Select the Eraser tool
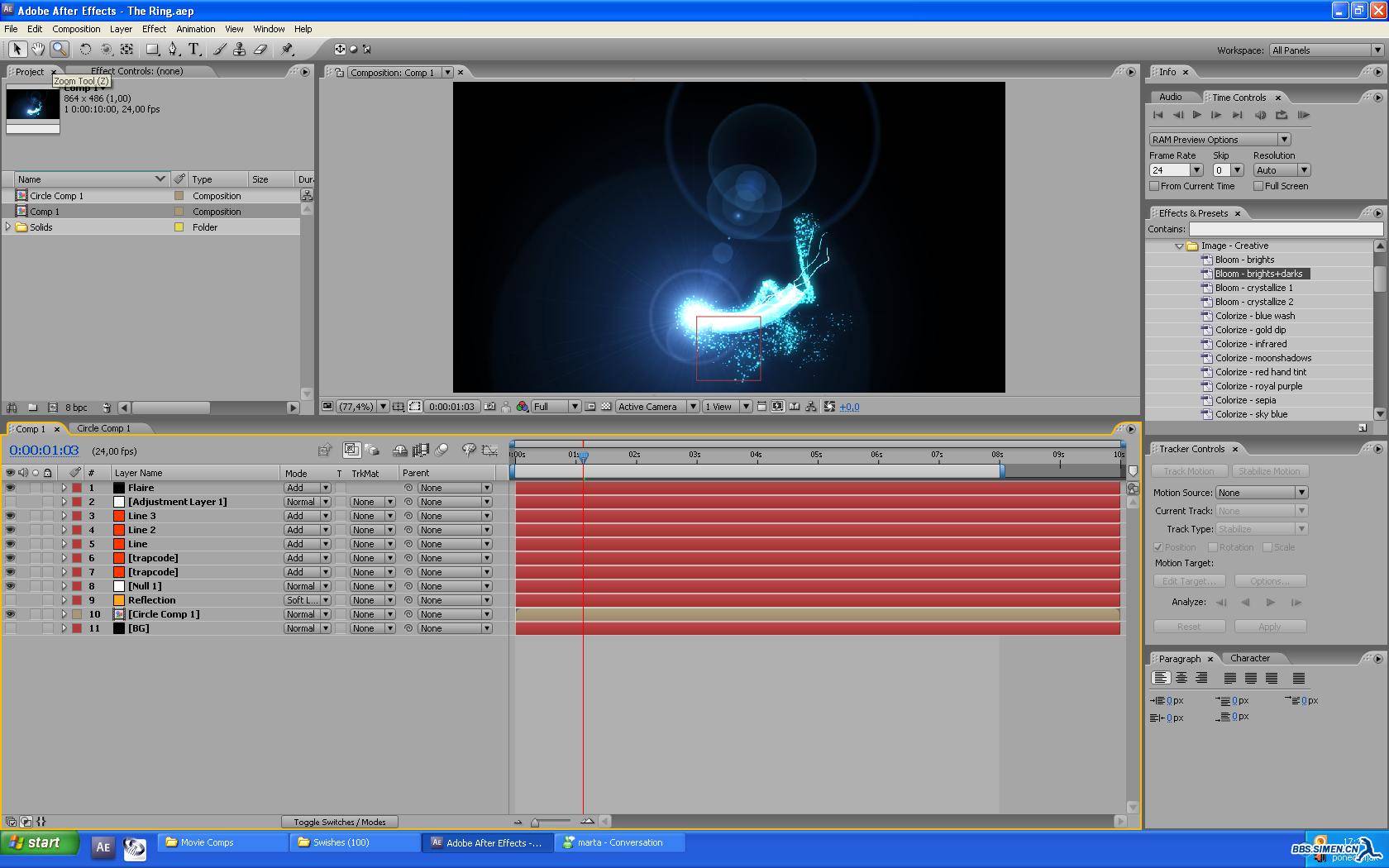The height and width of the screenshot is (868, 1389). point(260,50)
